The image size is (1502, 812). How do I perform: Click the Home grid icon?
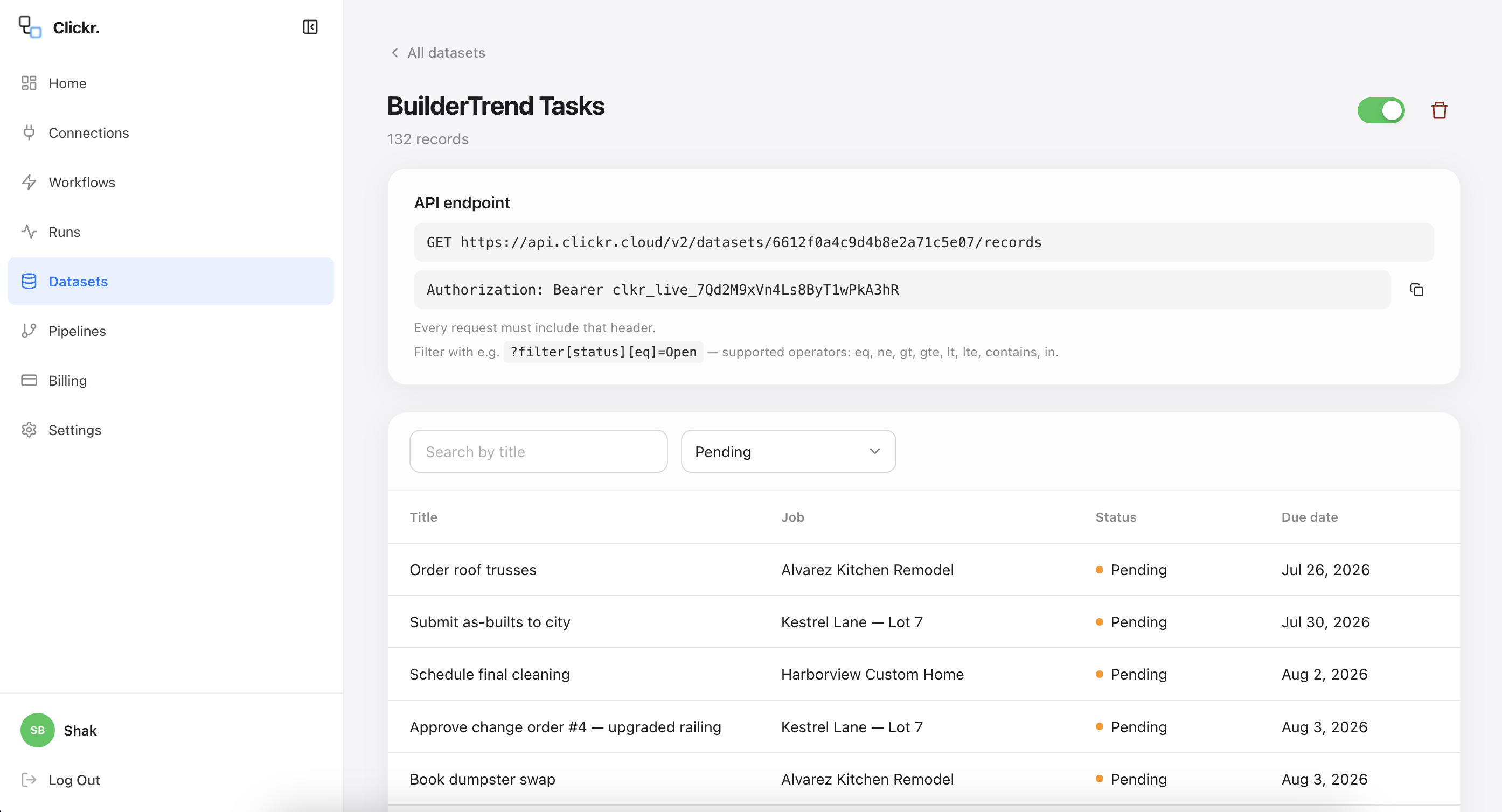click(29, 83)
